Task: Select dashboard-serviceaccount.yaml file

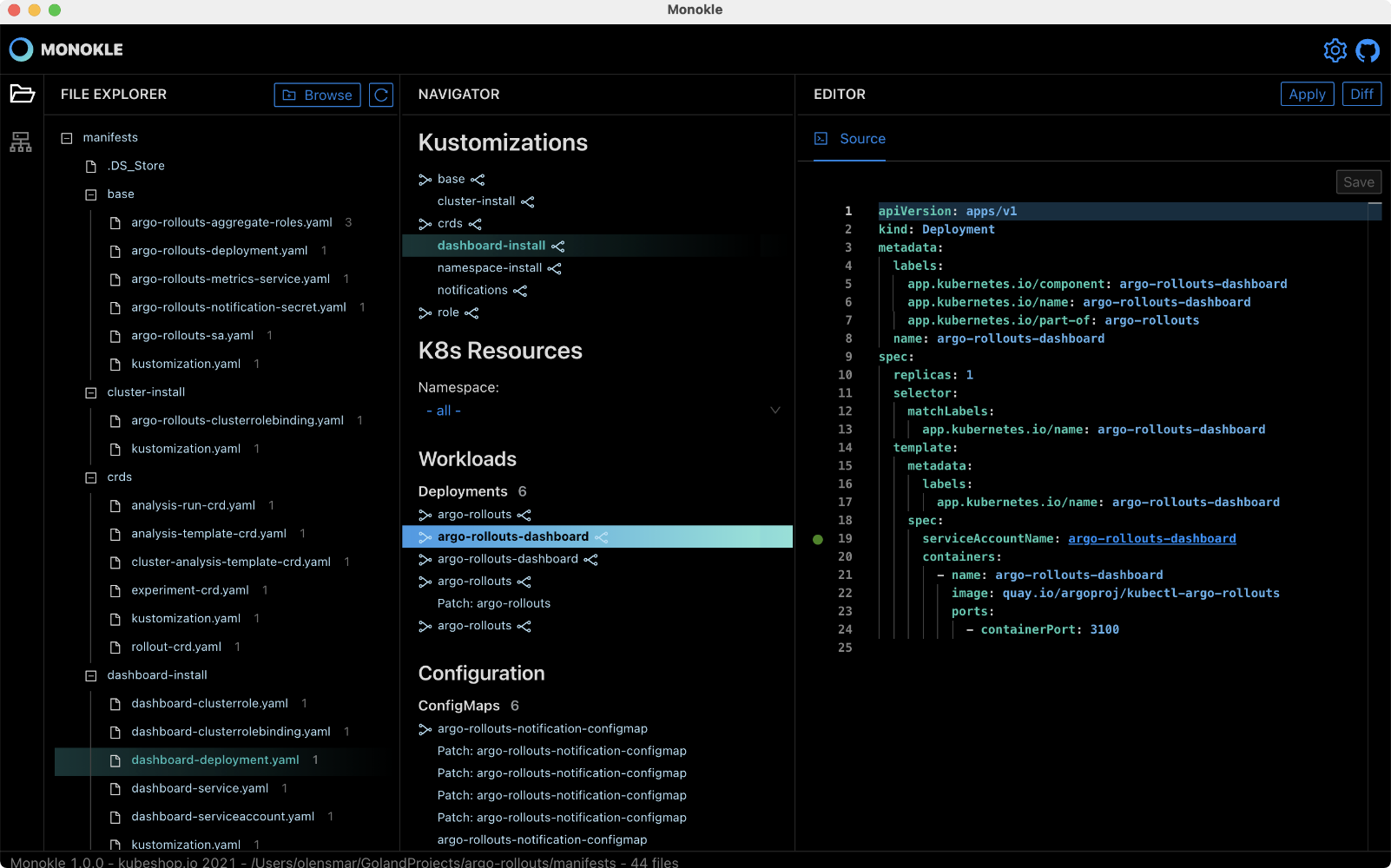Action: click(222, 817)
